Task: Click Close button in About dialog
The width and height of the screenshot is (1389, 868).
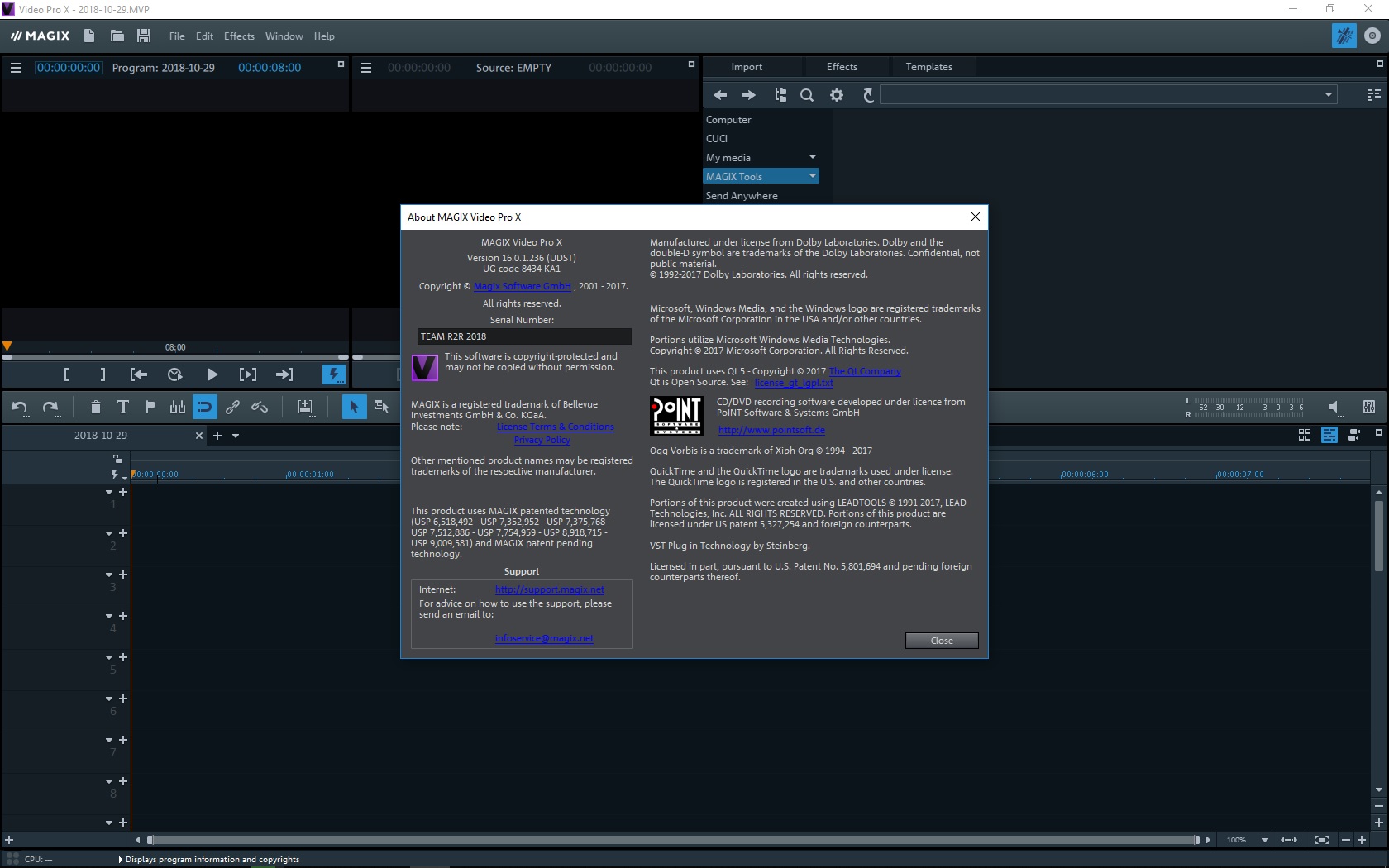Action: 942,641
